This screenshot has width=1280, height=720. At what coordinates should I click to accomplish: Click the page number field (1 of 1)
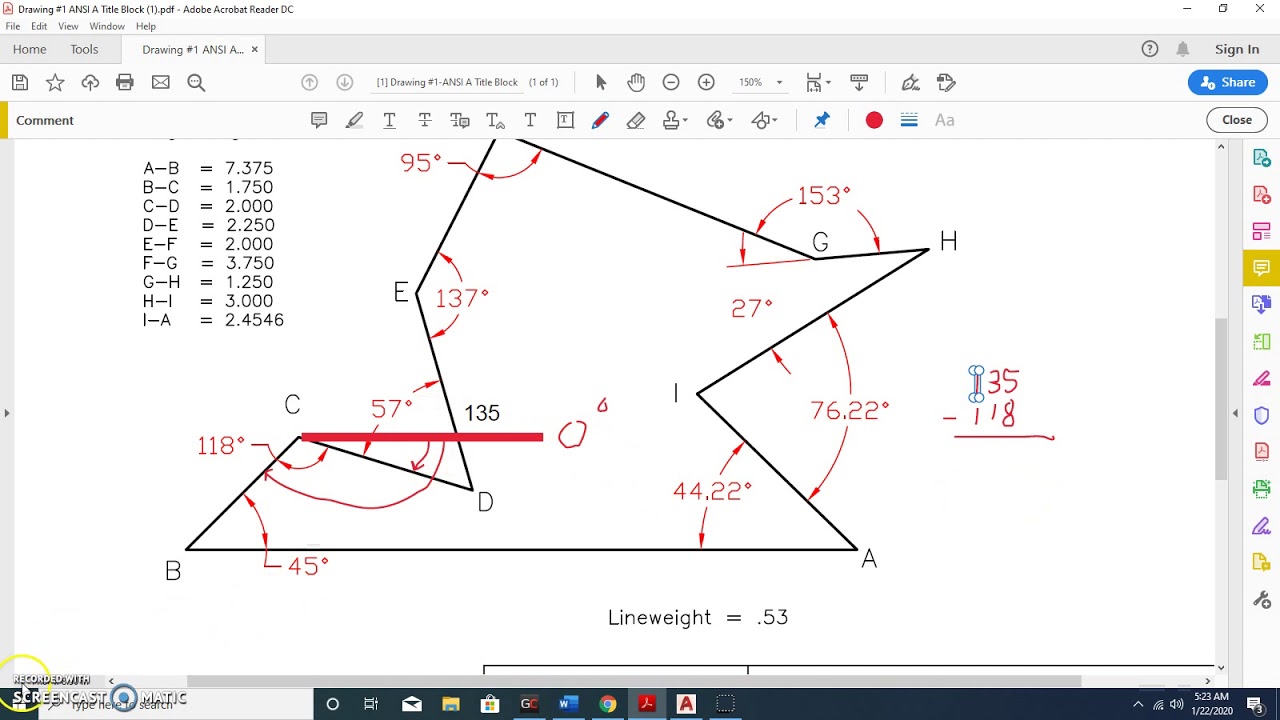coord(543,82)
